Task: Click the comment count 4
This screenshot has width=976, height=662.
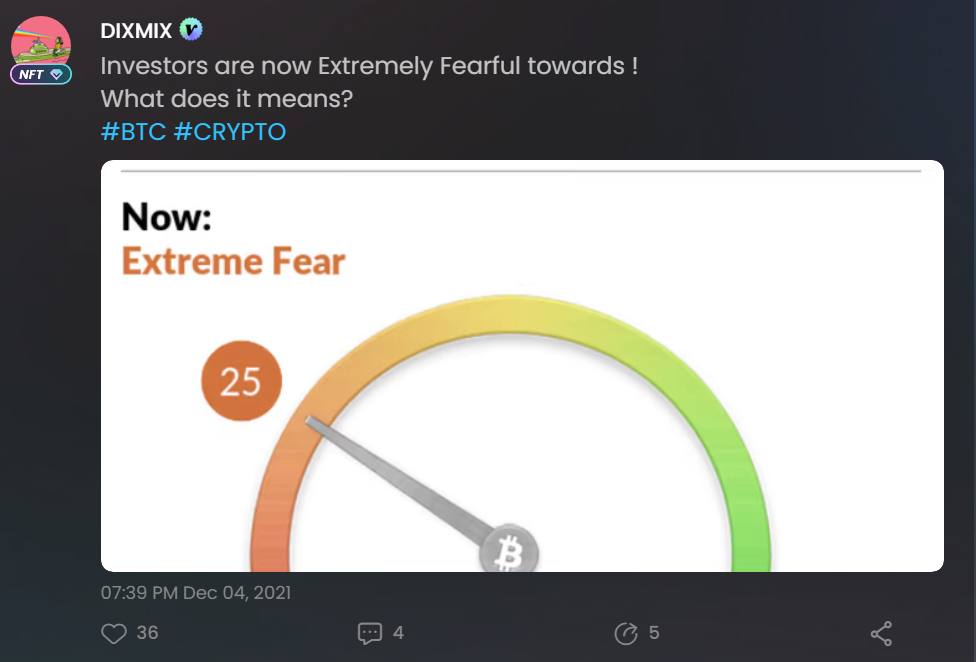Action: pyautogui.click(x=398, y=633)
